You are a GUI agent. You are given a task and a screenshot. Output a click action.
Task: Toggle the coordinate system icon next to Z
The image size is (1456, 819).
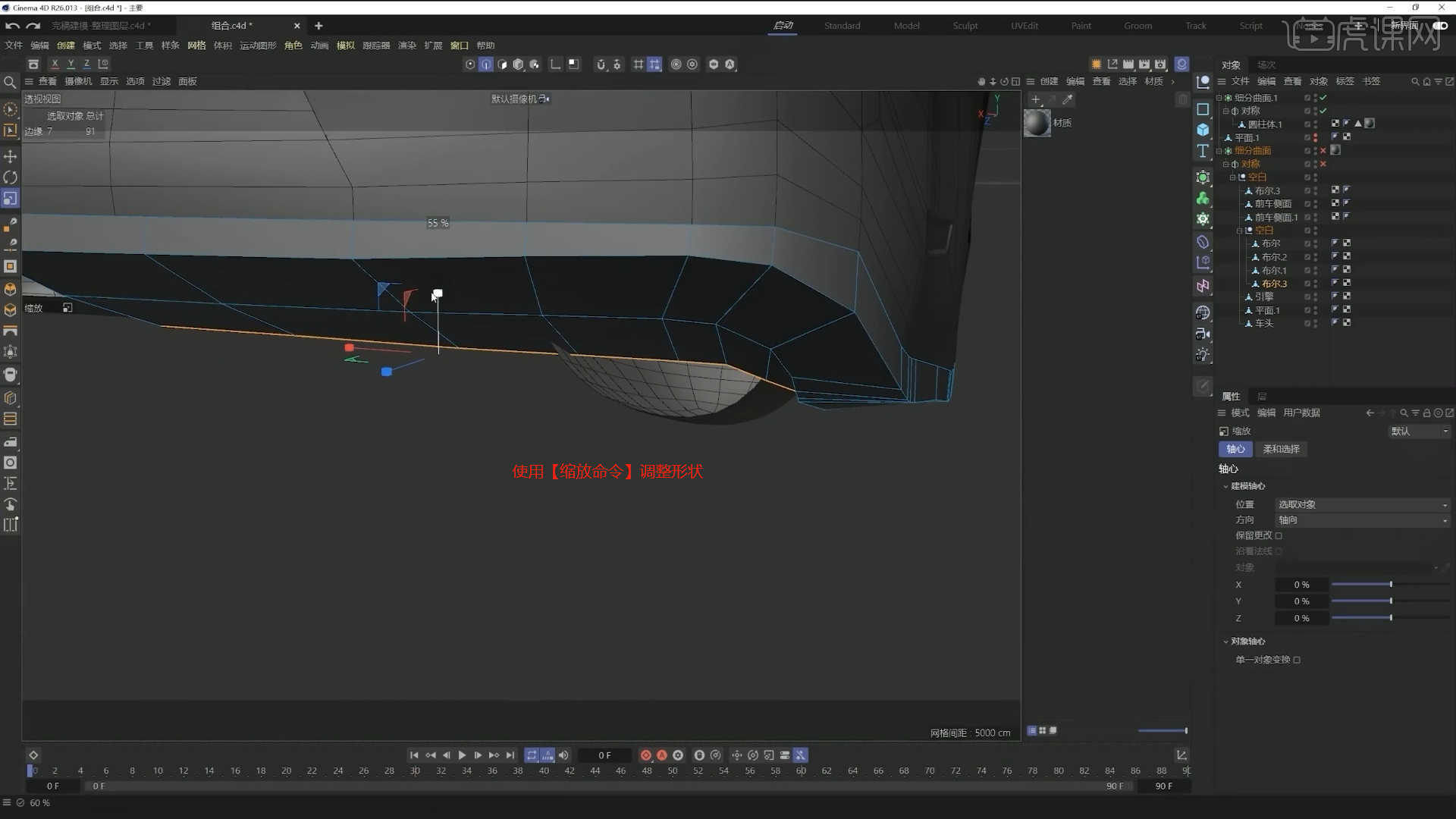tap(103, 64)
